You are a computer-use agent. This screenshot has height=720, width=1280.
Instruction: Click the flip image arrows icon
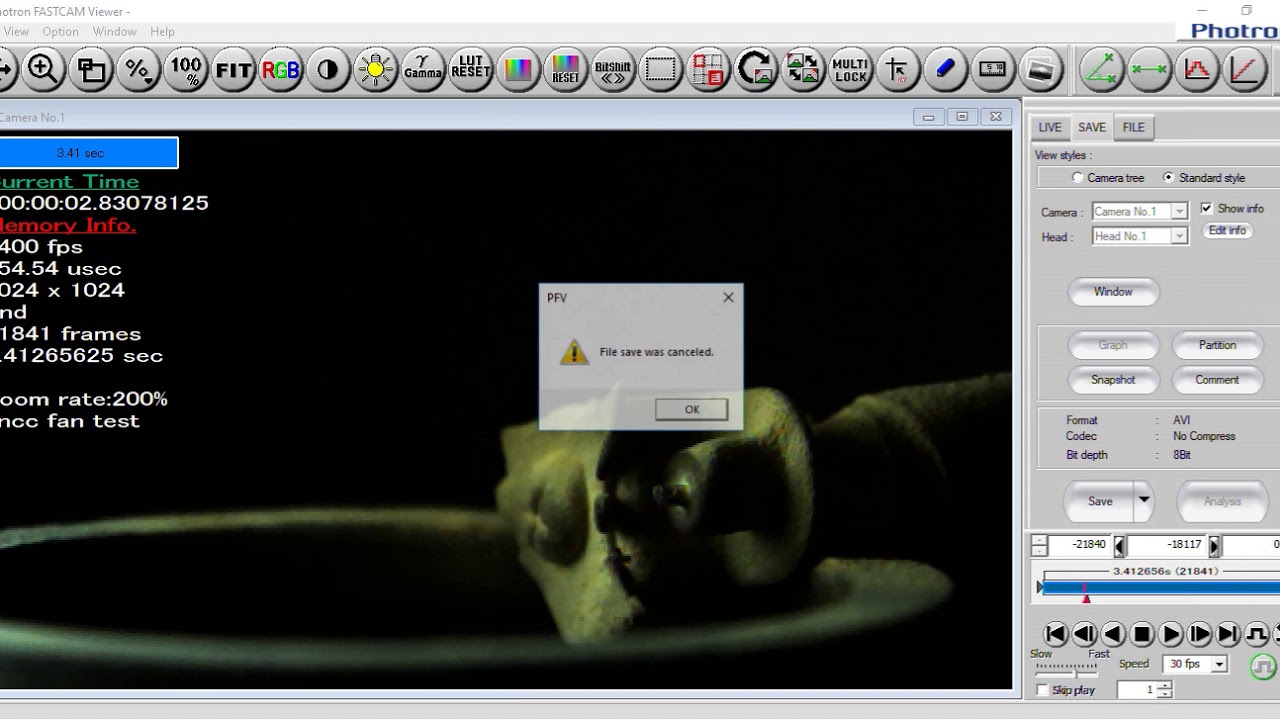click(x=803, y=69)
